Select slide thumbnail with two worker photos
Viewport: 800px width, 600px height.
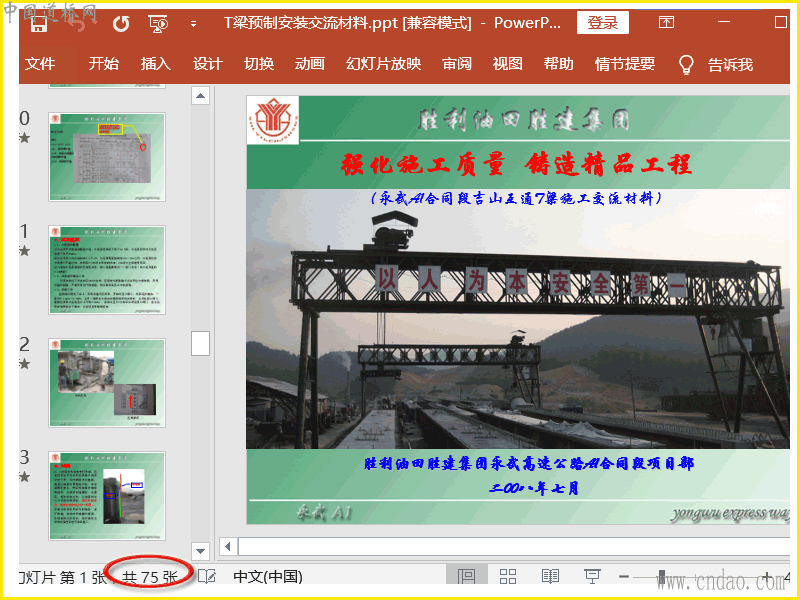coord(107,383)
